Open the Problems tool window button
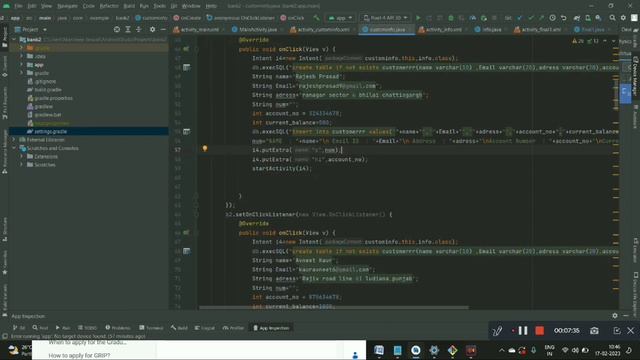Image resolution: width=640 pixels, height=360 pixels. (x=118, y=328)
